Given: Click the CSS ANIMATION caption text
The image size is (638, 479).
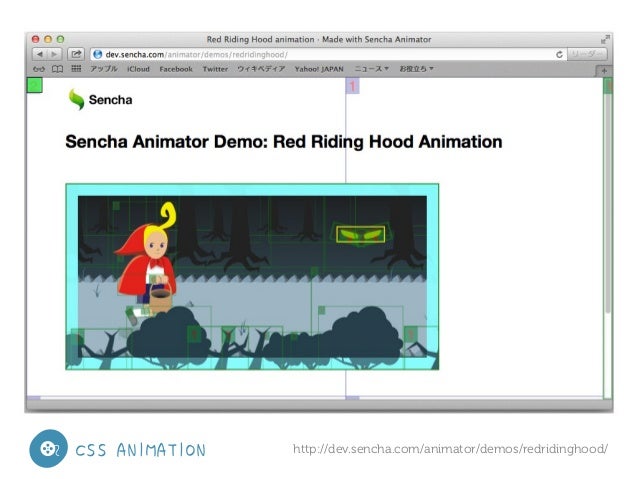Looking at the screenshot, I should (141, 450).
